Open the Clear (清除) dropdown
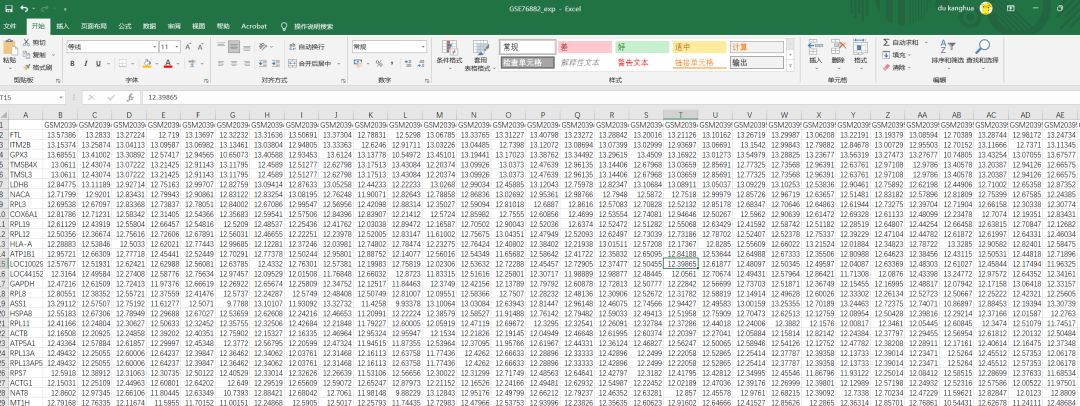Image resolution: width=1080 pixels, height=406 pixels. [x=897, y=68]
